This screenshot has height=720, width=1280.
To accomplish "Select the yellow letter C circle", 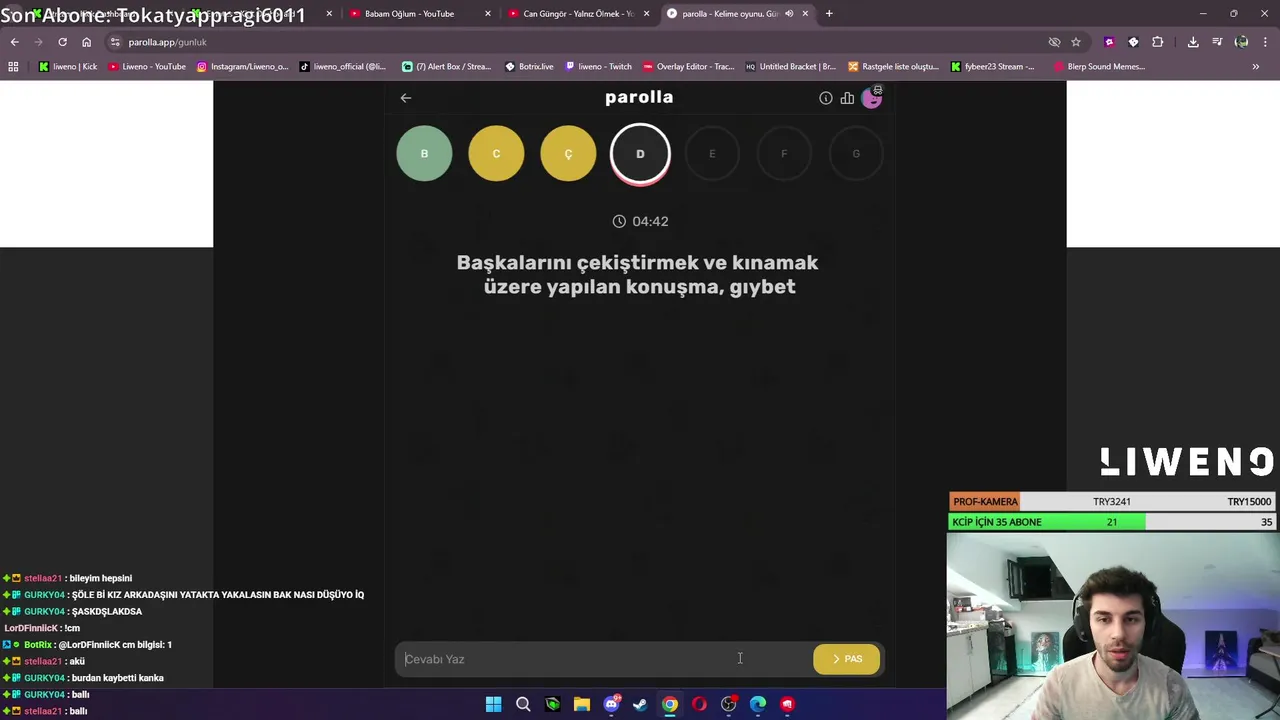I will 496,154.
